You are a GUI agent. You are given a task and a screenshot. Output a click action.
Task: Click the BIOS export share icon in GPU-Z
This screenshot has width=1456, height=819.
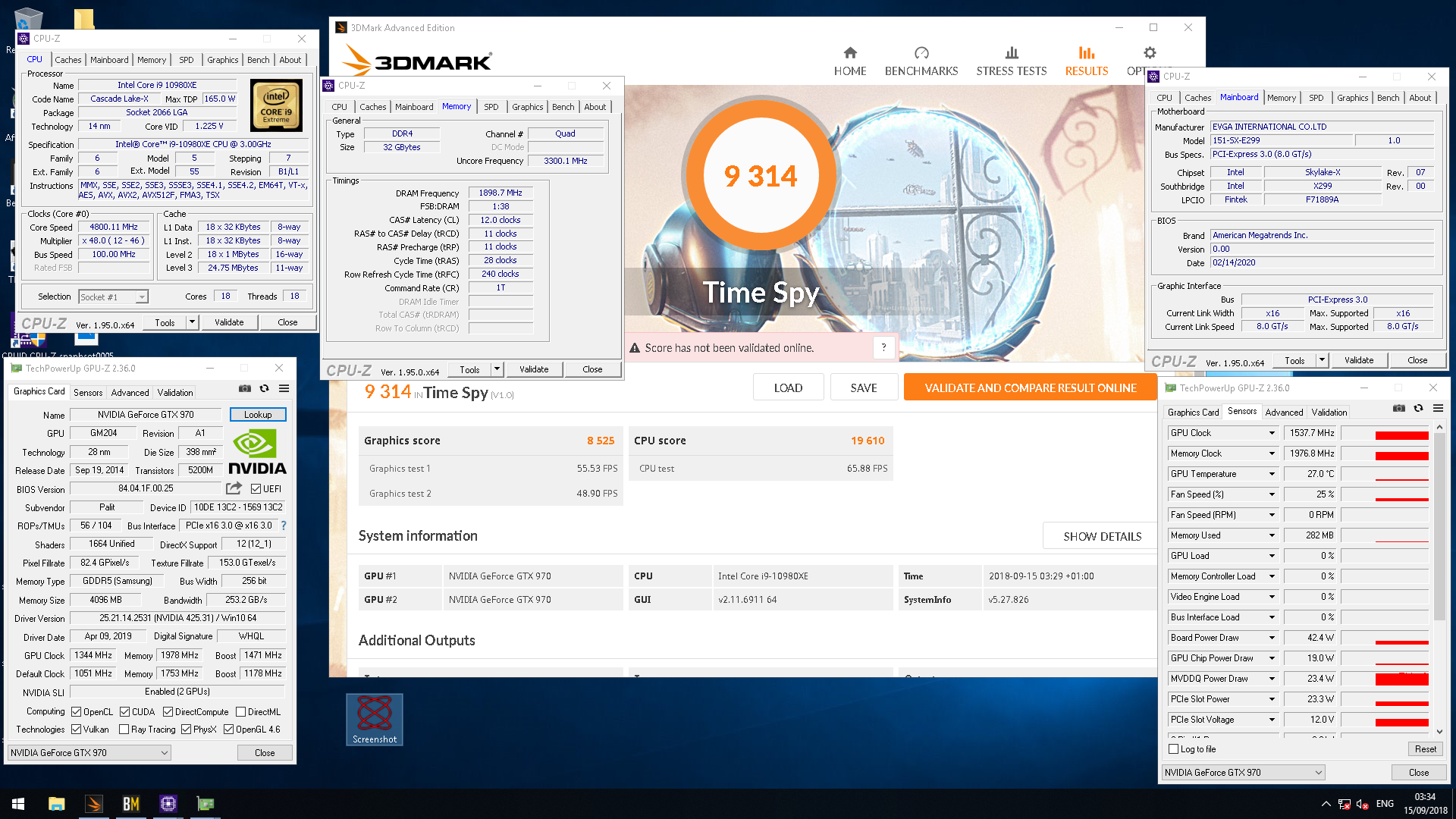tap(234, 488)
